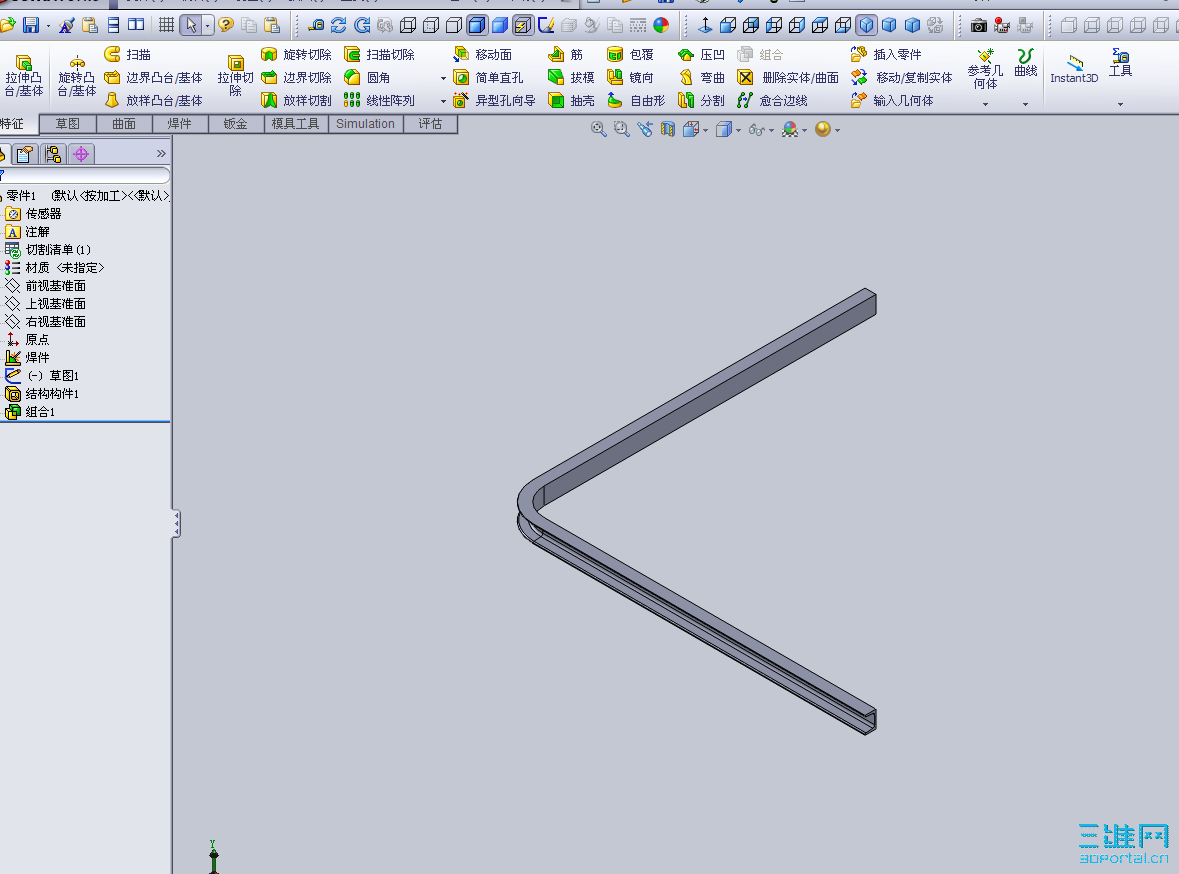Image resolution: width=1179 pixels, height=874 pixels.
Task: Select 切割清单(1) cut list item
Action: coord(48,250)
